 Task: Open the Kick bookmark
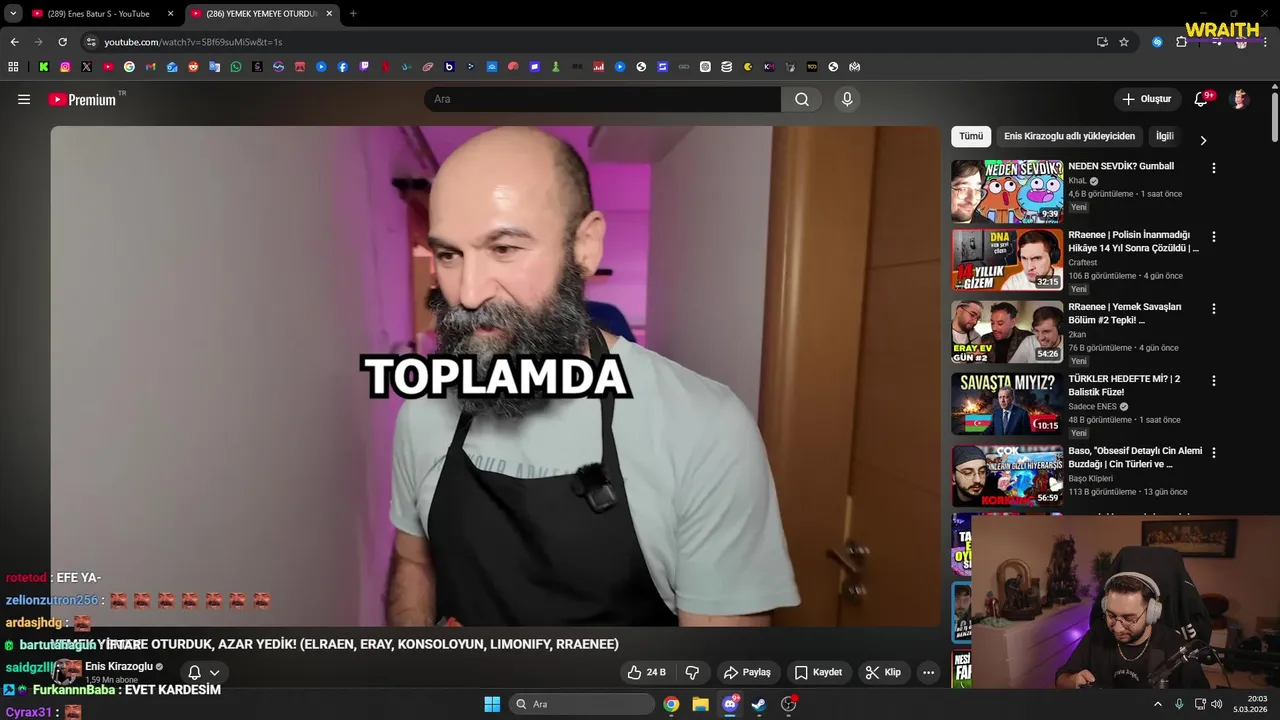coord(44,67)
